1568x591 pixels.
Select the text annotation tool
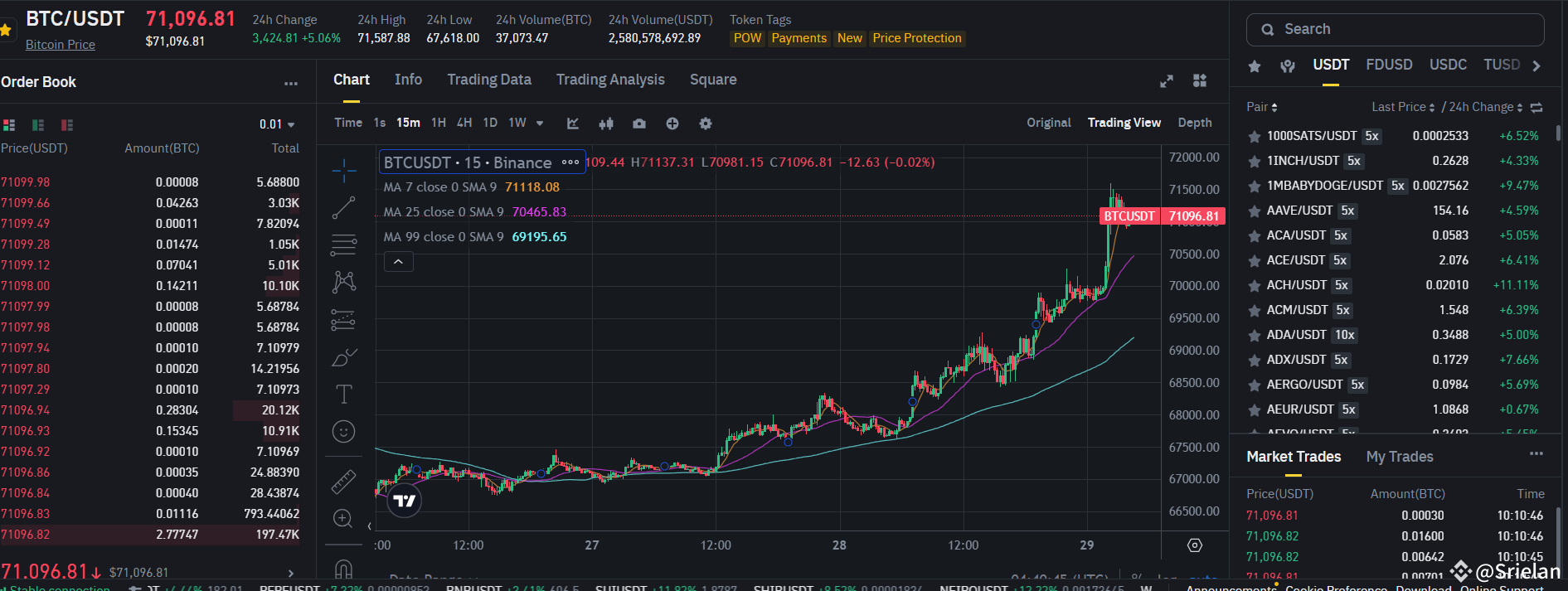(343, 395)
